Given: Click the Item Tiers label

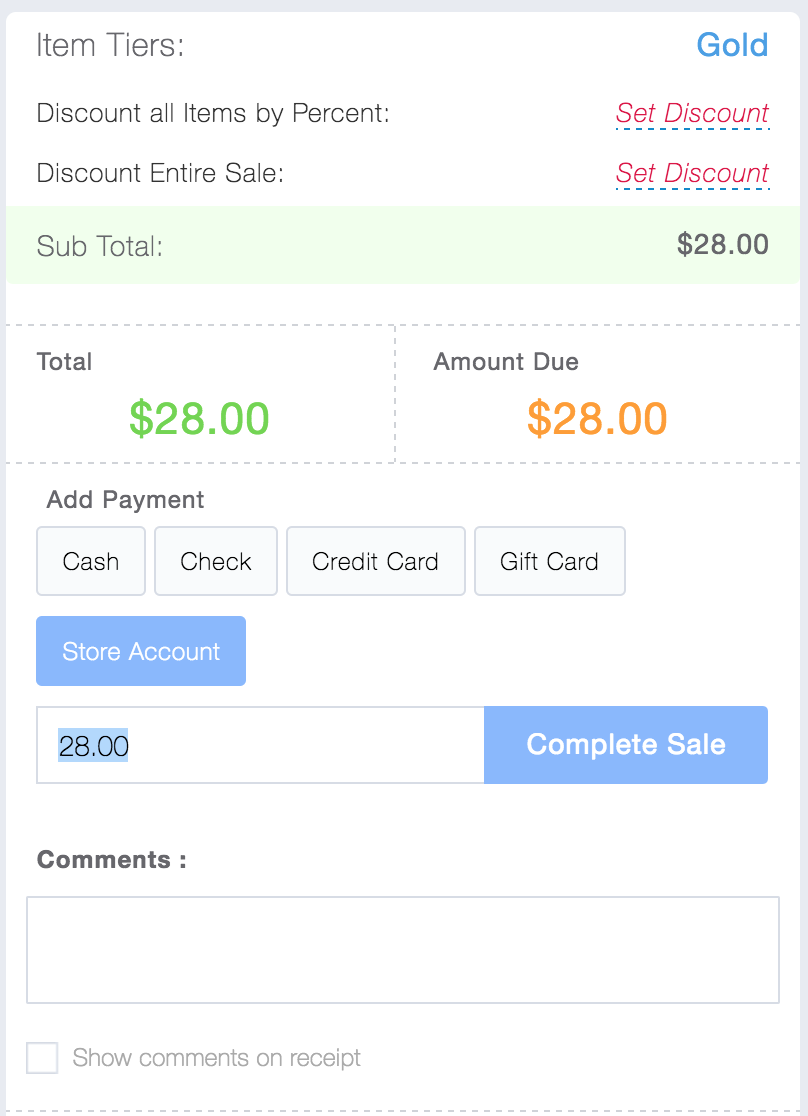Looking at the screenshot, I should pos(110,45).
